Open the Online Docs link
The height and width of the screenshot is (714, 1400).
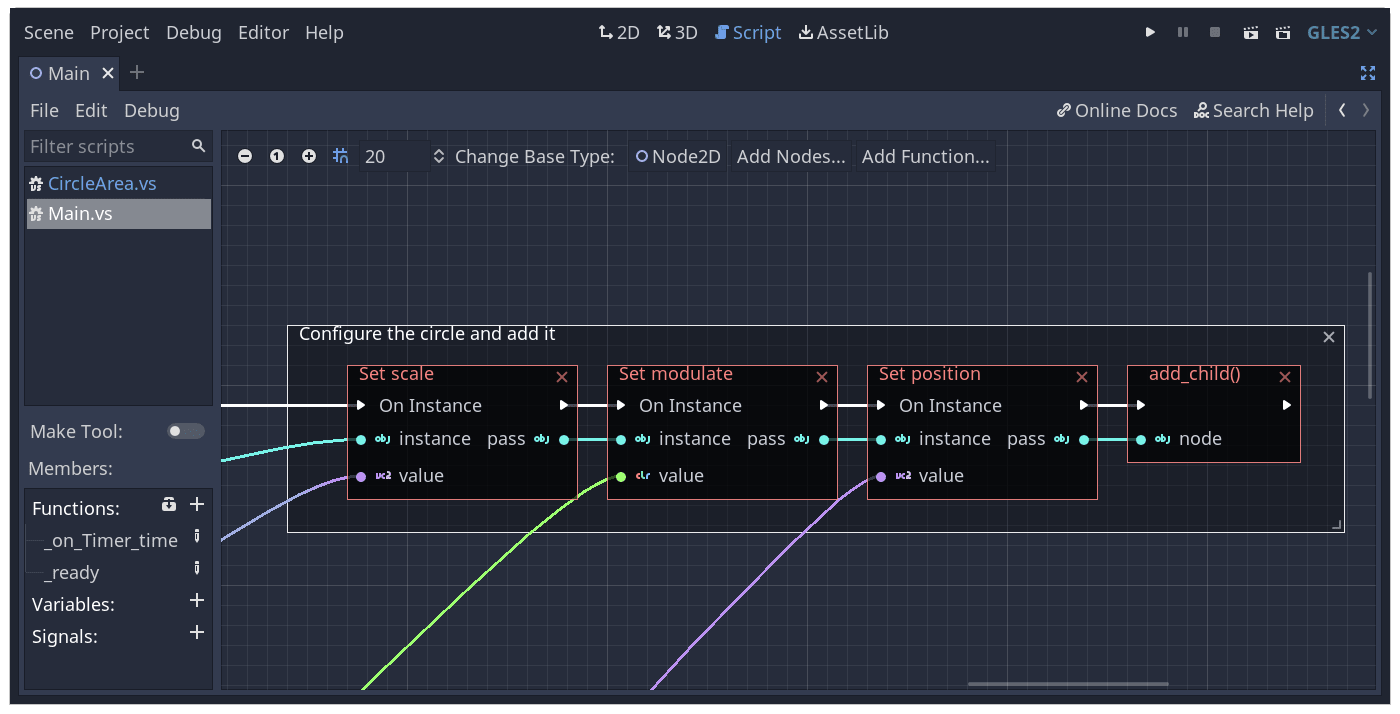[x=1116, y=110]
